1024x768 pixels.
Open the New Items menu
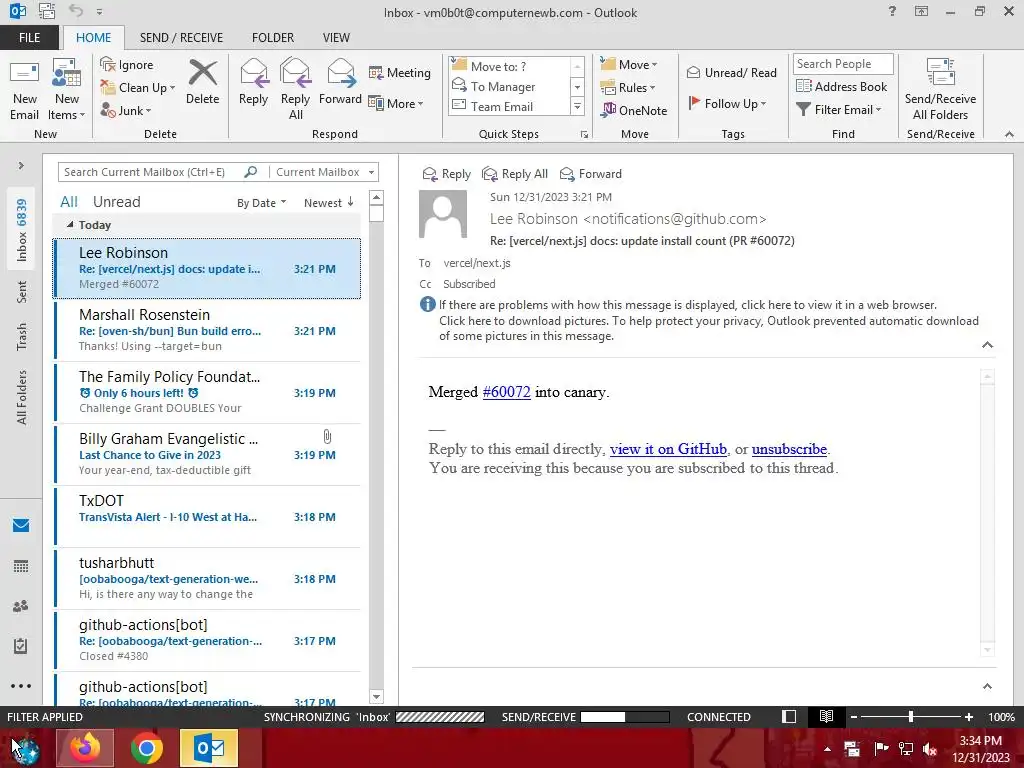66,89
